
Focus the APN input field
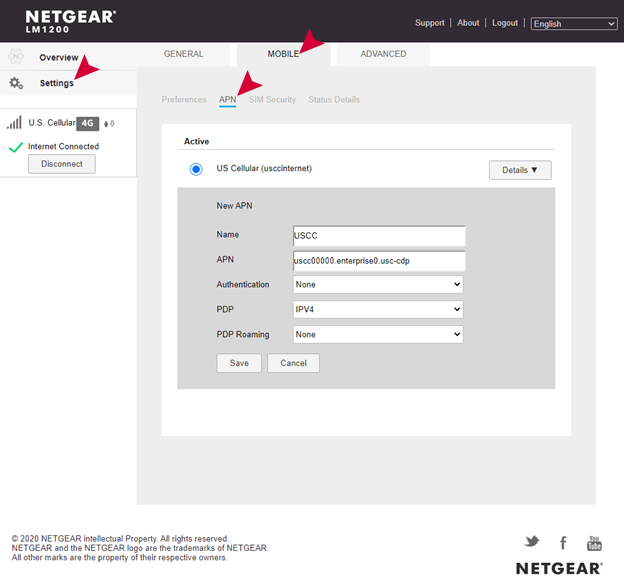pyautogui.click(x=379, y=261)
